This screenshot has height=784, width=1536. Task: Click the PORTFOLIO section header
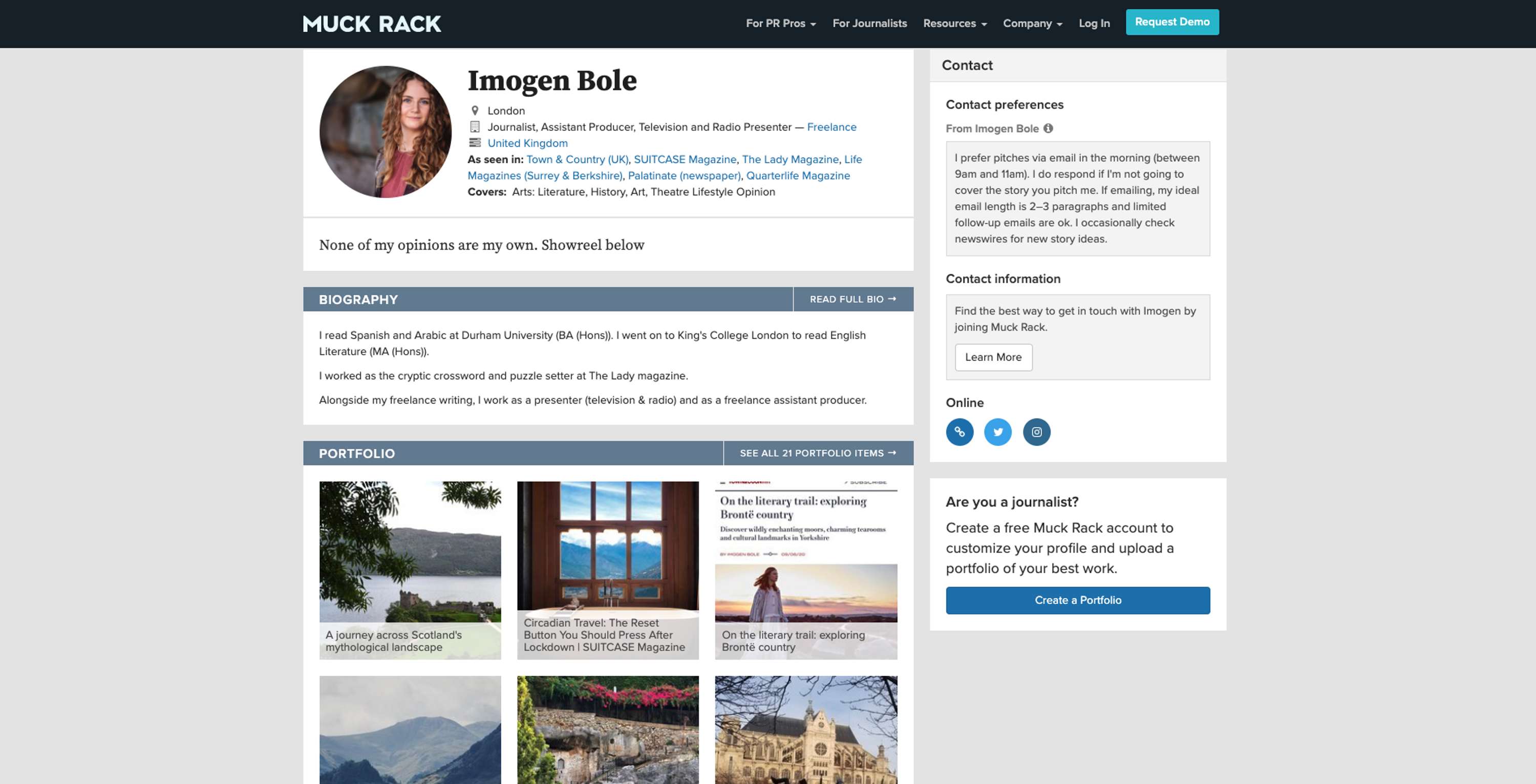click(356, 453)
